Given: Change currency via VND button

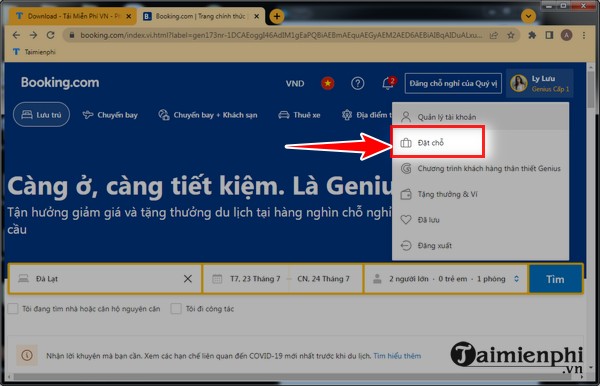Looking at the screenshot, I should tap(295, 83).
